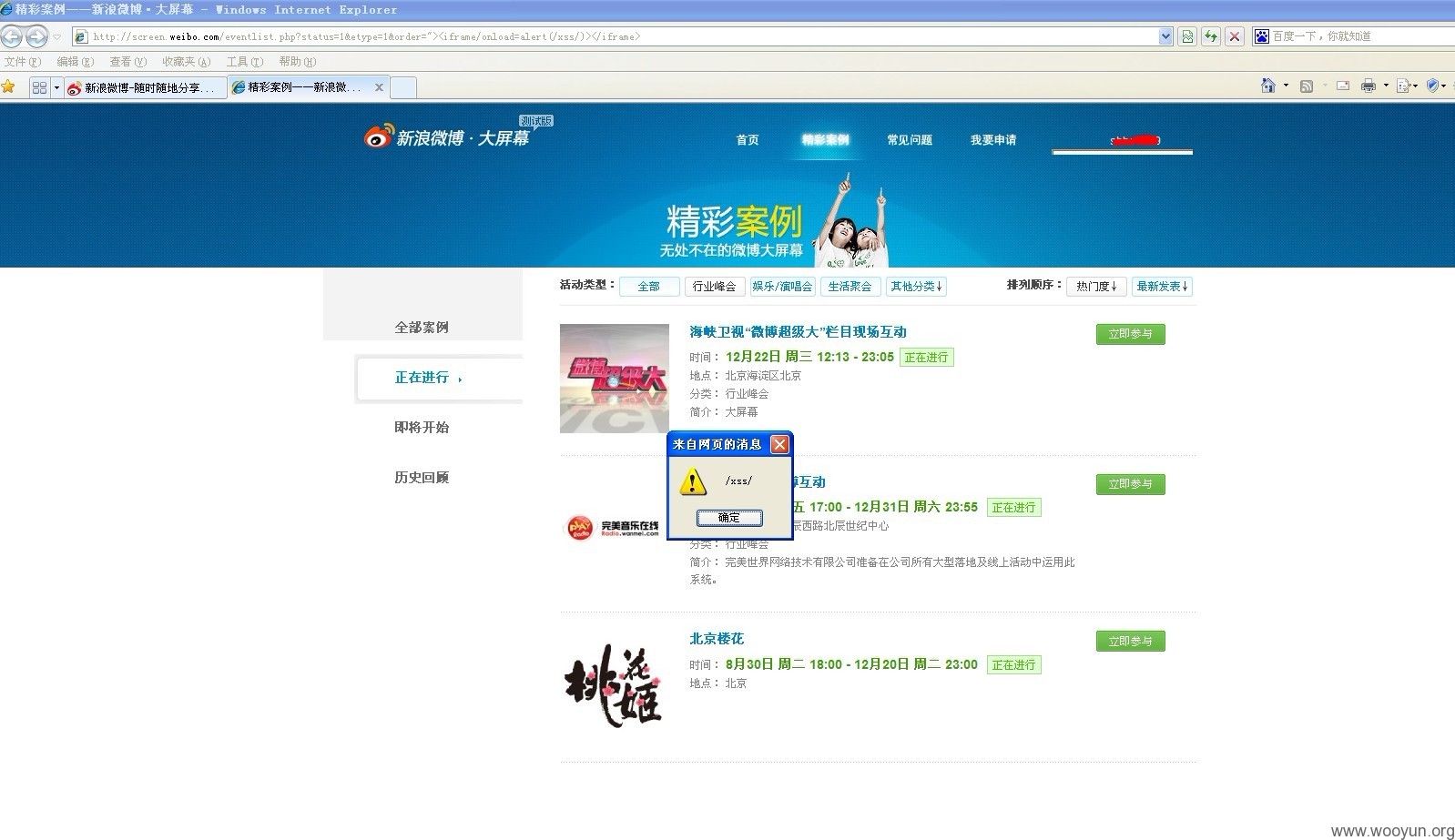Click the Home house toolbar icon
The height and width of the screenshot is (840, 1455).
click(x=1267, y=86)
